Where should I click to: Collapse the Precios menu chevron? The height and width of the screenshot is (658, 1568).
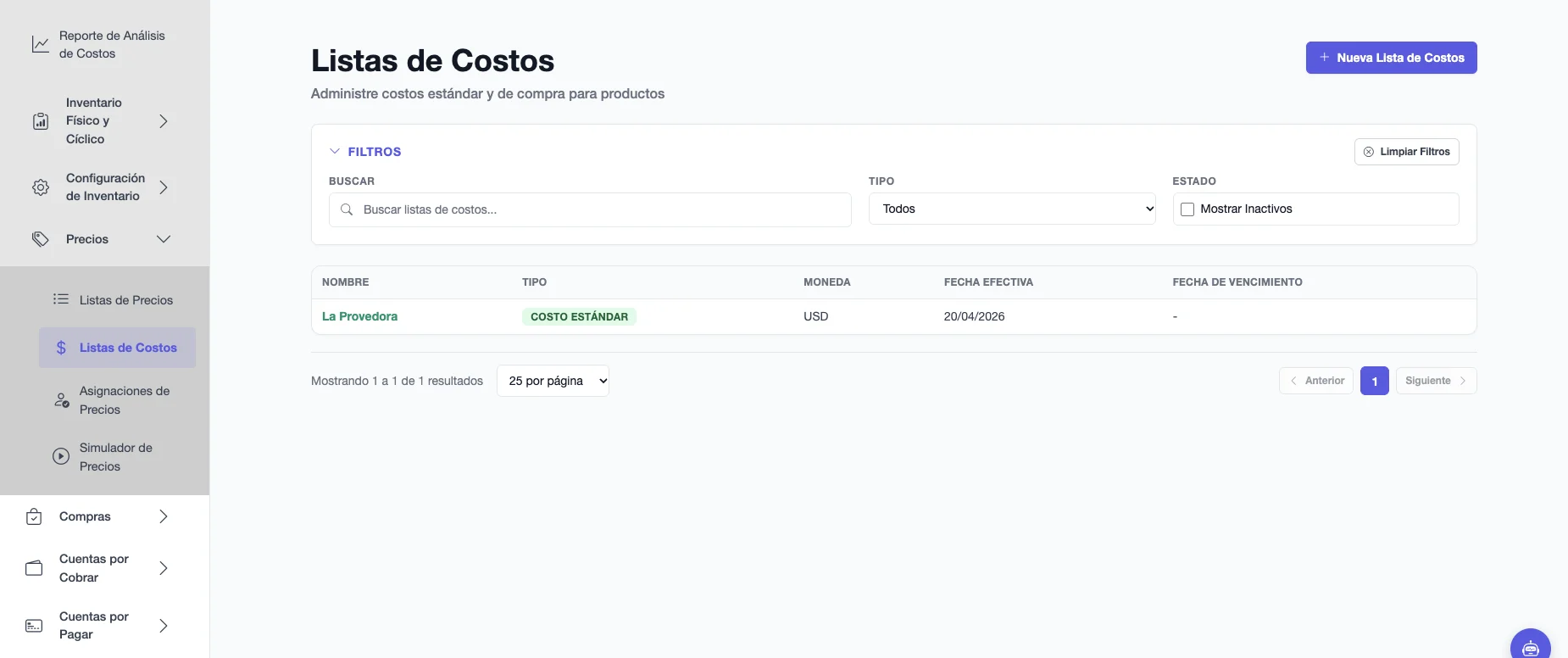(x=164, y=239)
